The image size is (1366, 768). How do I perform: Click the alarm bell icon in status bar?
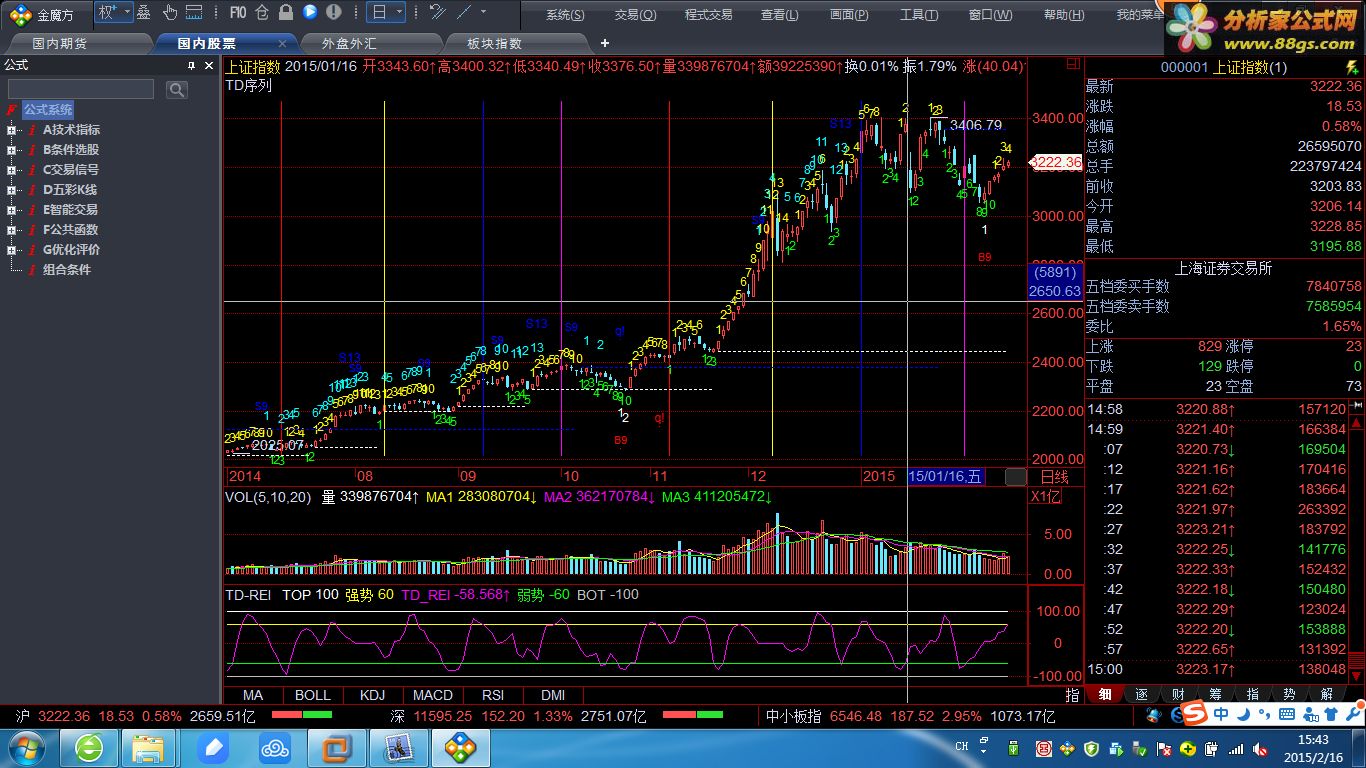coord(1153,716)
